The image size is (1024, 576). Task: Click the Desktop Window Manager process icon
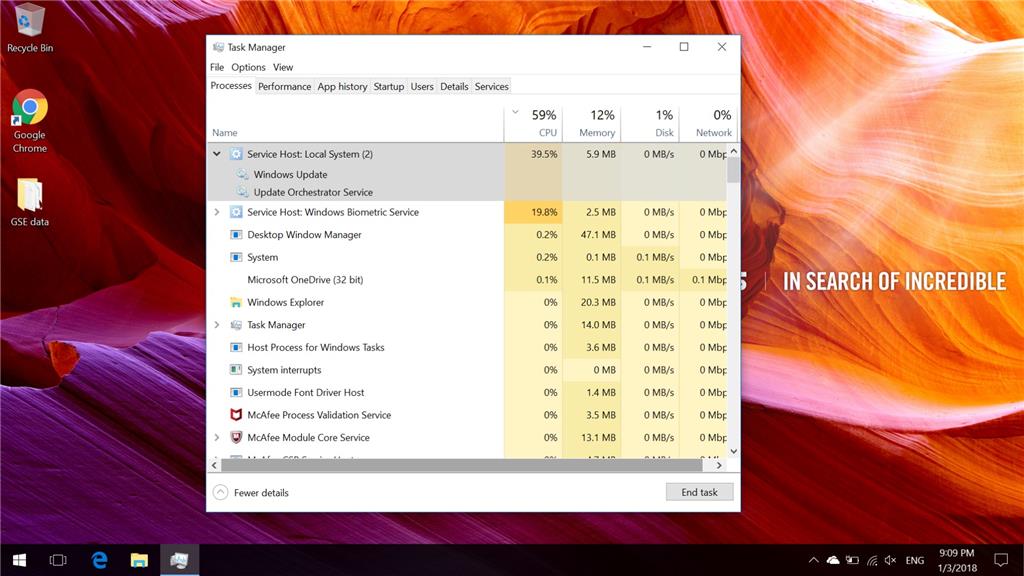point(236,234)
